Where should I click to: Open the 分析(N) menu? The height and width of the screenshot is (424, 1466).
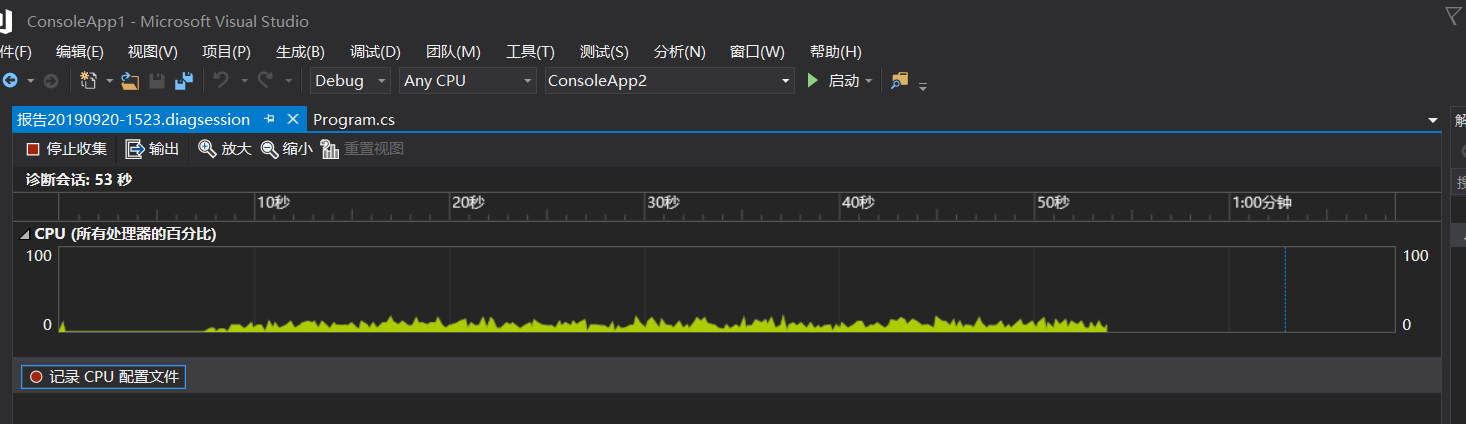679,52
